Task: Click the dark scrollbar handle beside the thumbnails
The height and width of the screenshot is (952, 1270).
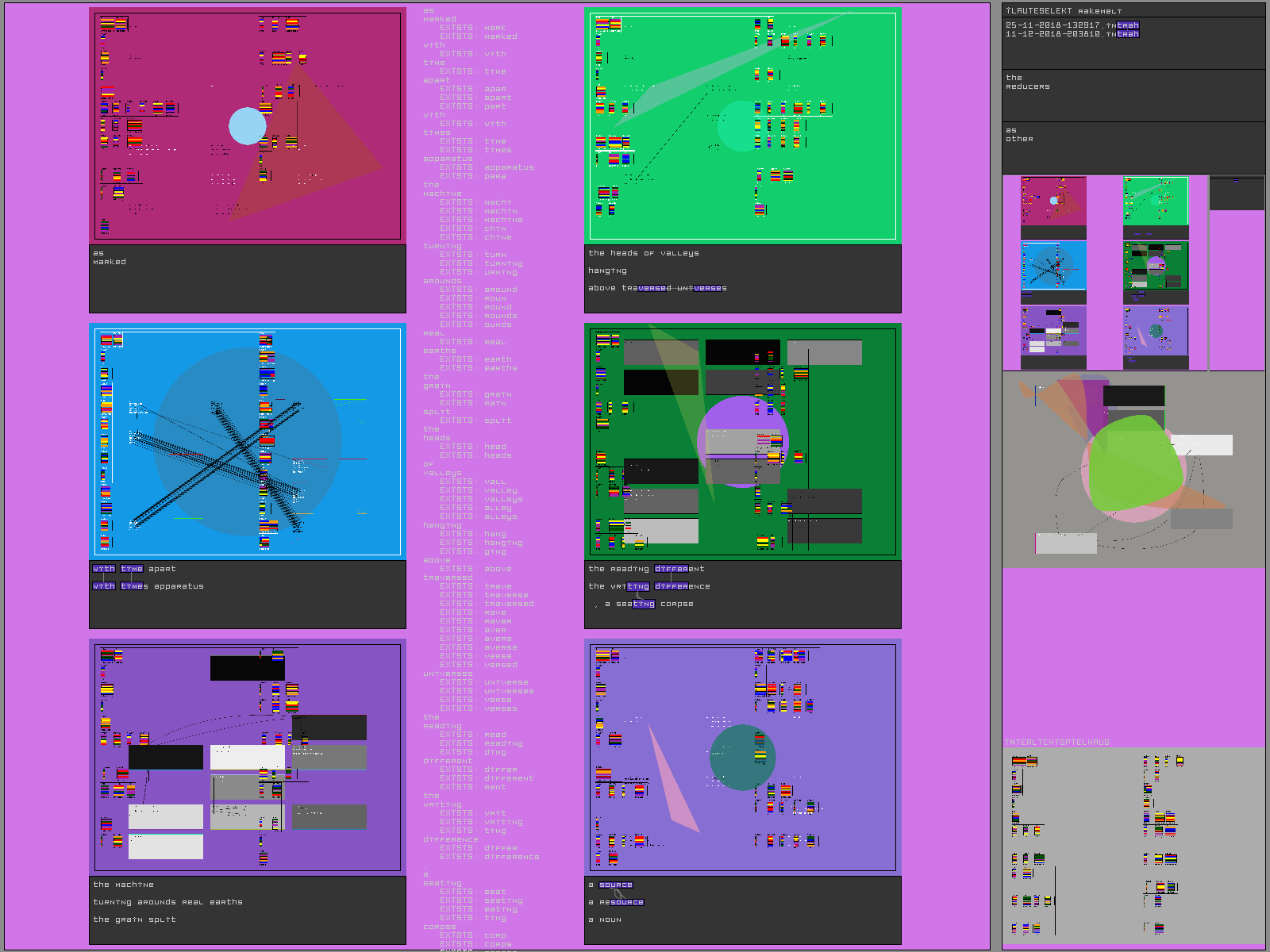Action: 1237,194
